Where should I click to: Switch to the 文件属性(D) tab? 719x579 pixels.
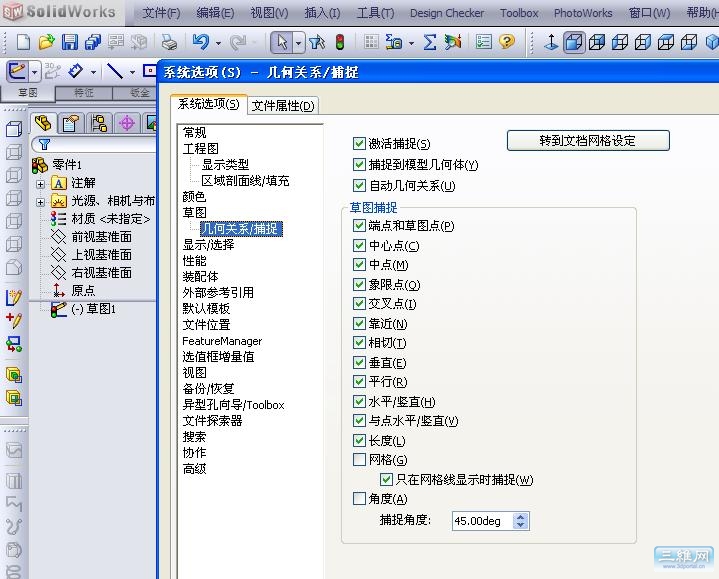coord(283,106)
